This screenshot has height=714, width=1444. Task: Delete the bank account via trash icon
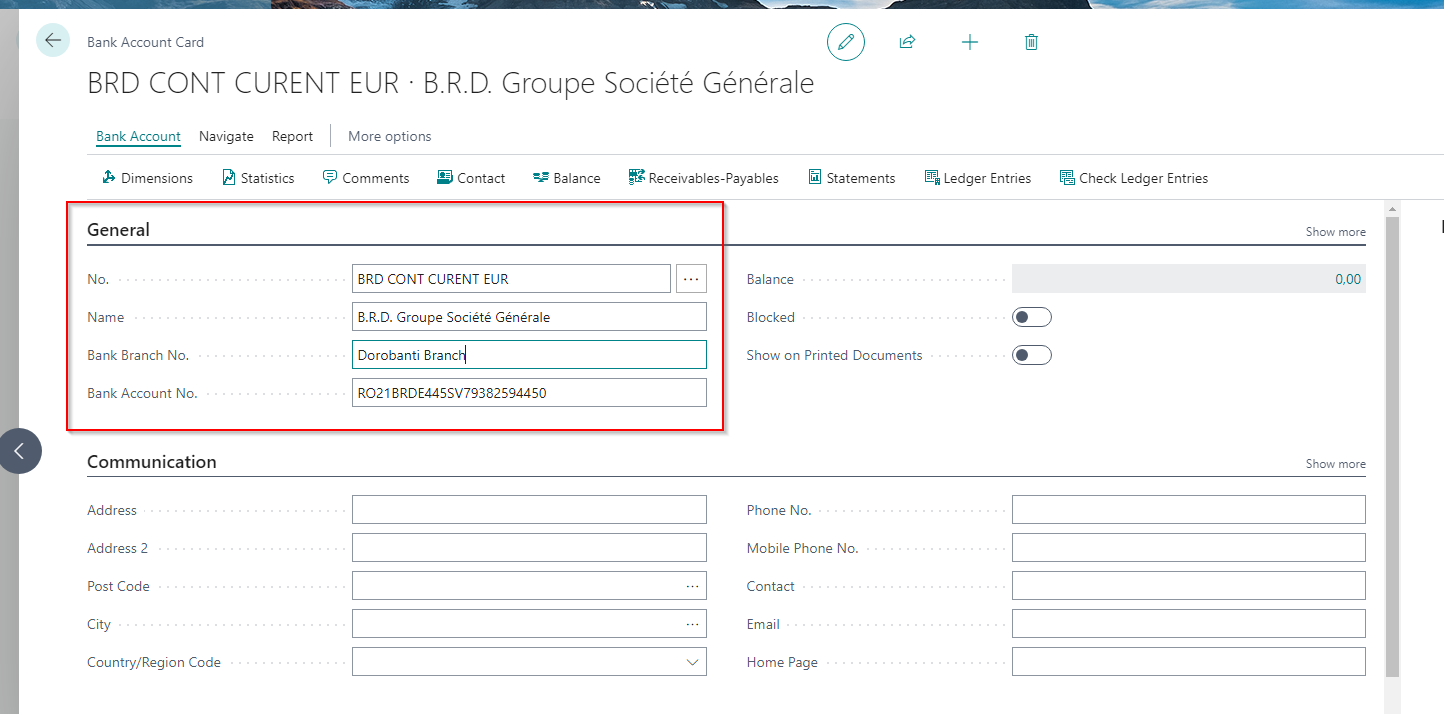(x=1032, y=42)
